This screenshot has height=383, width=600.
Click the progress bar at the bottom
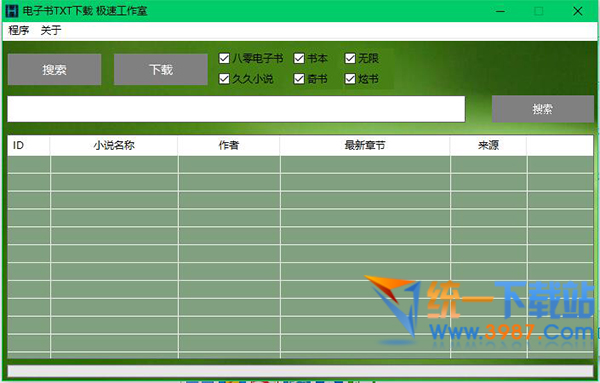point(300,371)
